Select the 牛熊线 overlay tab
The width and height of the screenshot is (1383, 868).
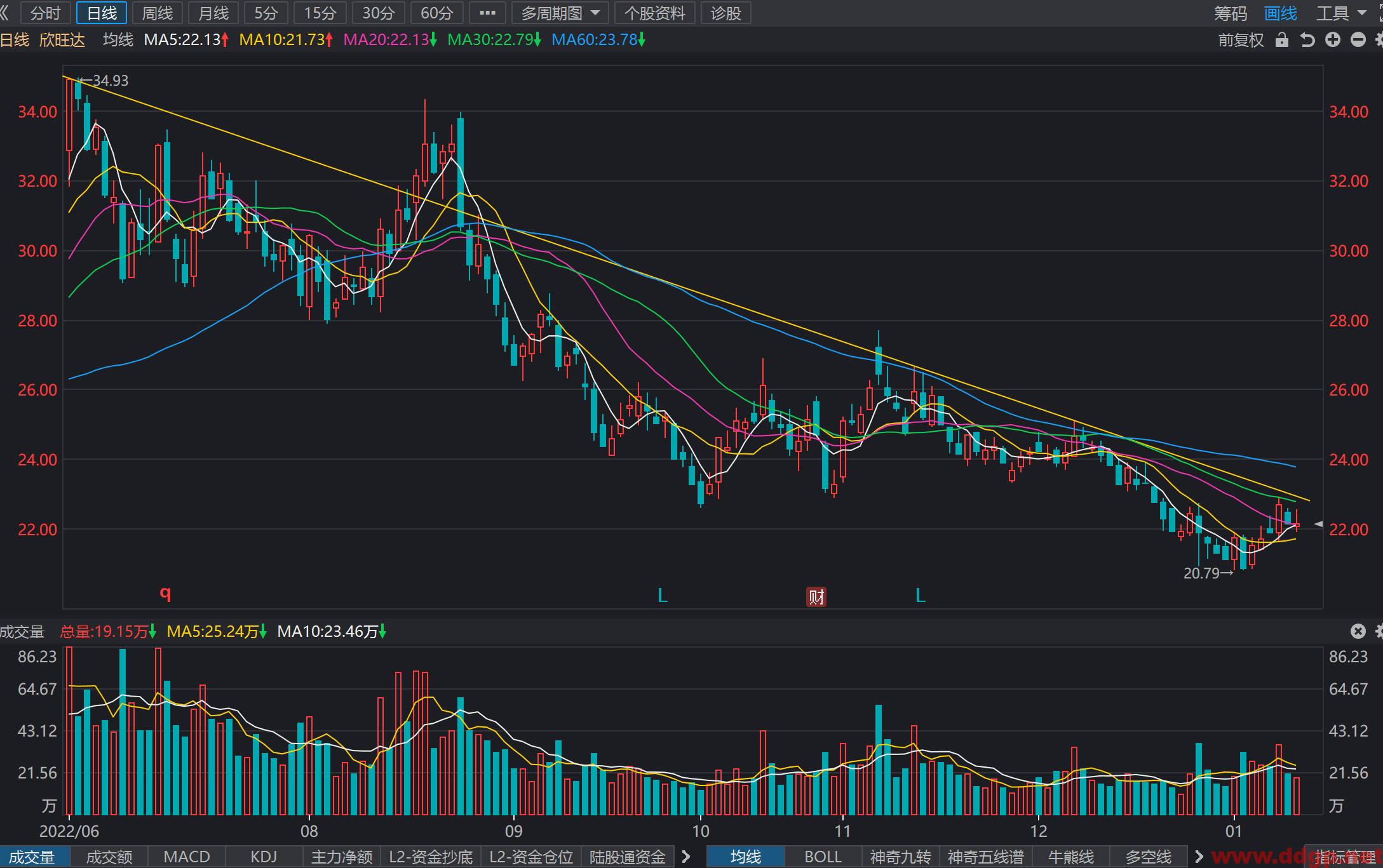pyautogui.click(x=1070, y=857)
